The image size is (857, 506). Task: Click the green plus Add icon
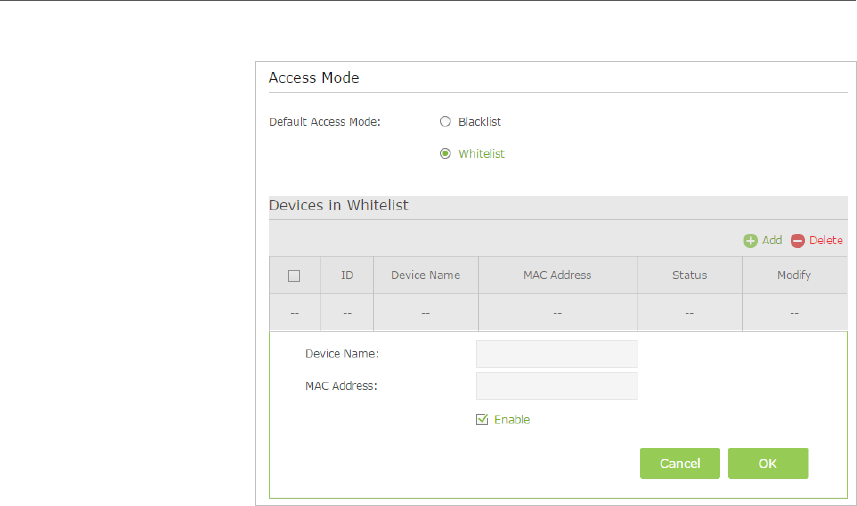[750, 240]
